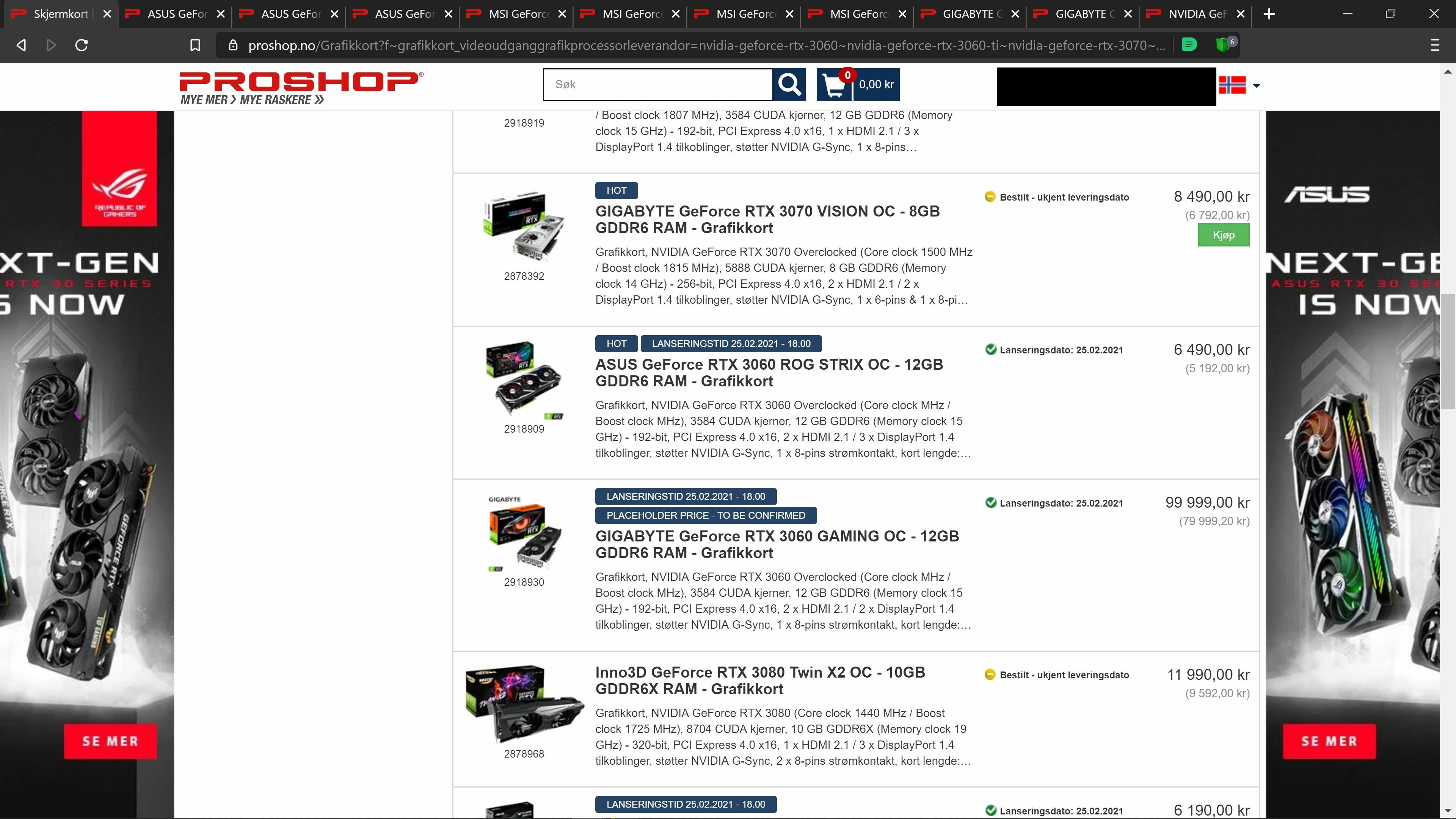
Task: Open the browser hamburger menu
Action: tap(1434, 45)
